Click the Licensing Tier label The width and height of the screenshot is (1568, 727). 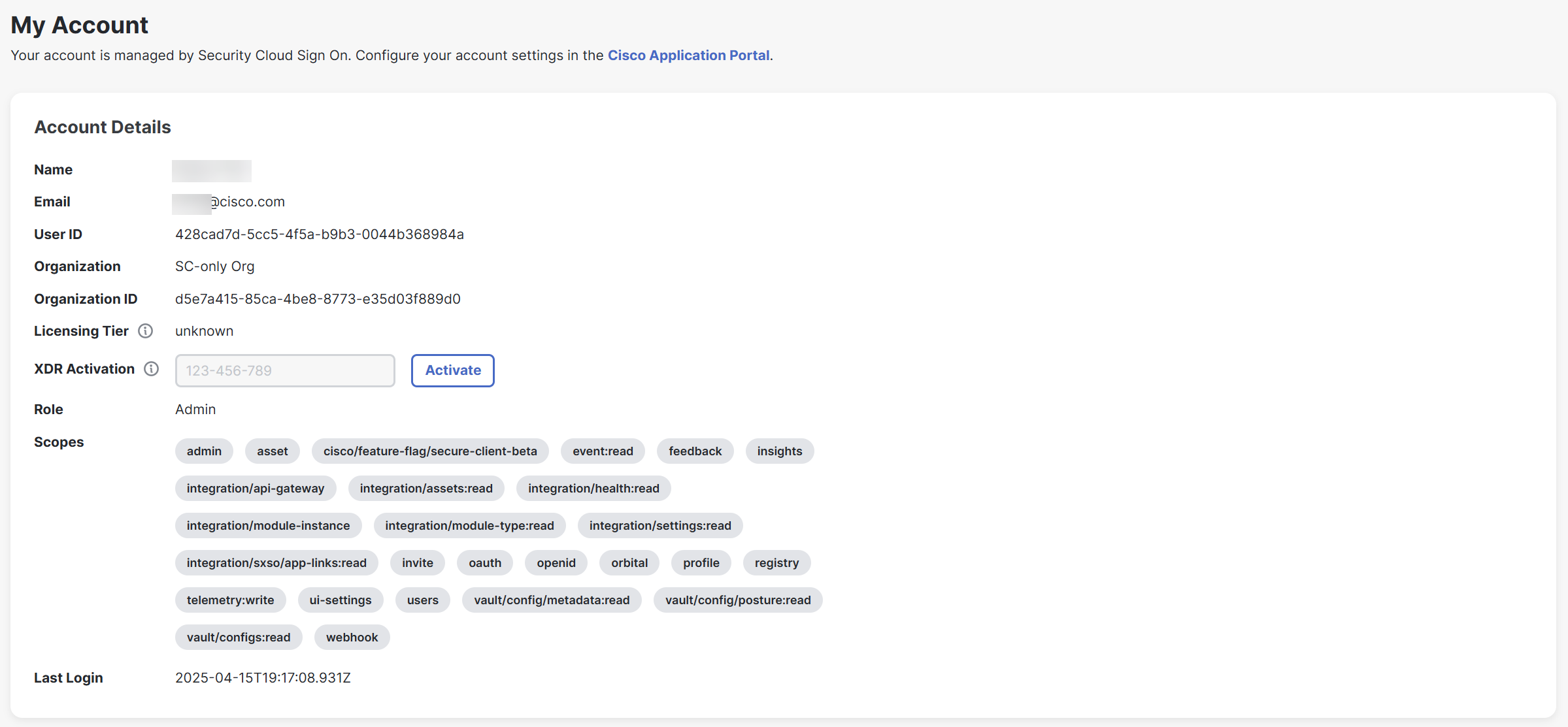(x=81, y=331)
